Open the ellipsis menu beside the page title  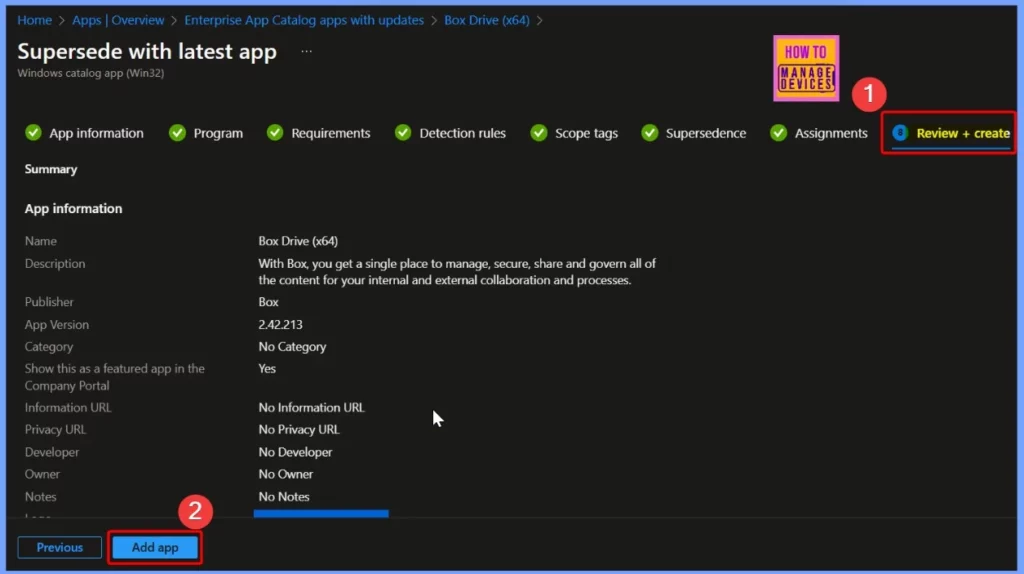pyautogui.click(x=306, y=51)
